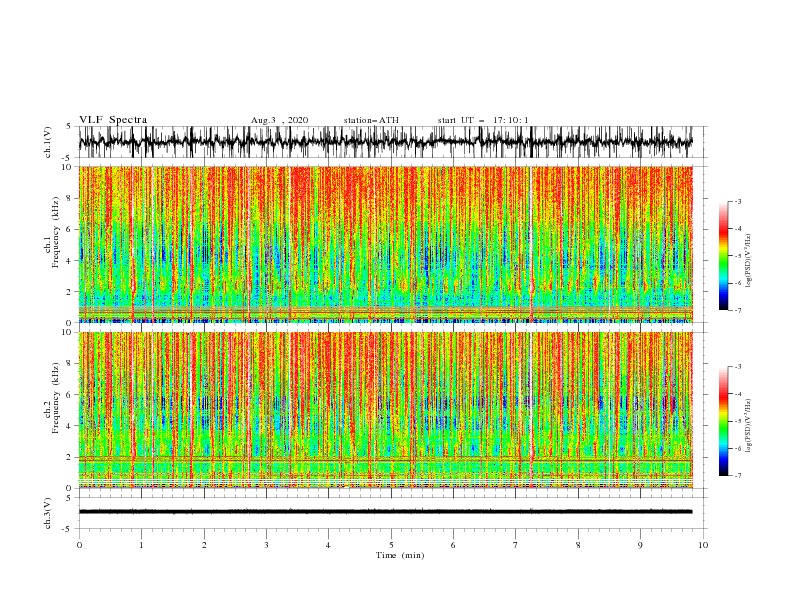The image size is (792, 612).
Task: Click the "2" tick on the time axis
Action: tap(204, 545)
